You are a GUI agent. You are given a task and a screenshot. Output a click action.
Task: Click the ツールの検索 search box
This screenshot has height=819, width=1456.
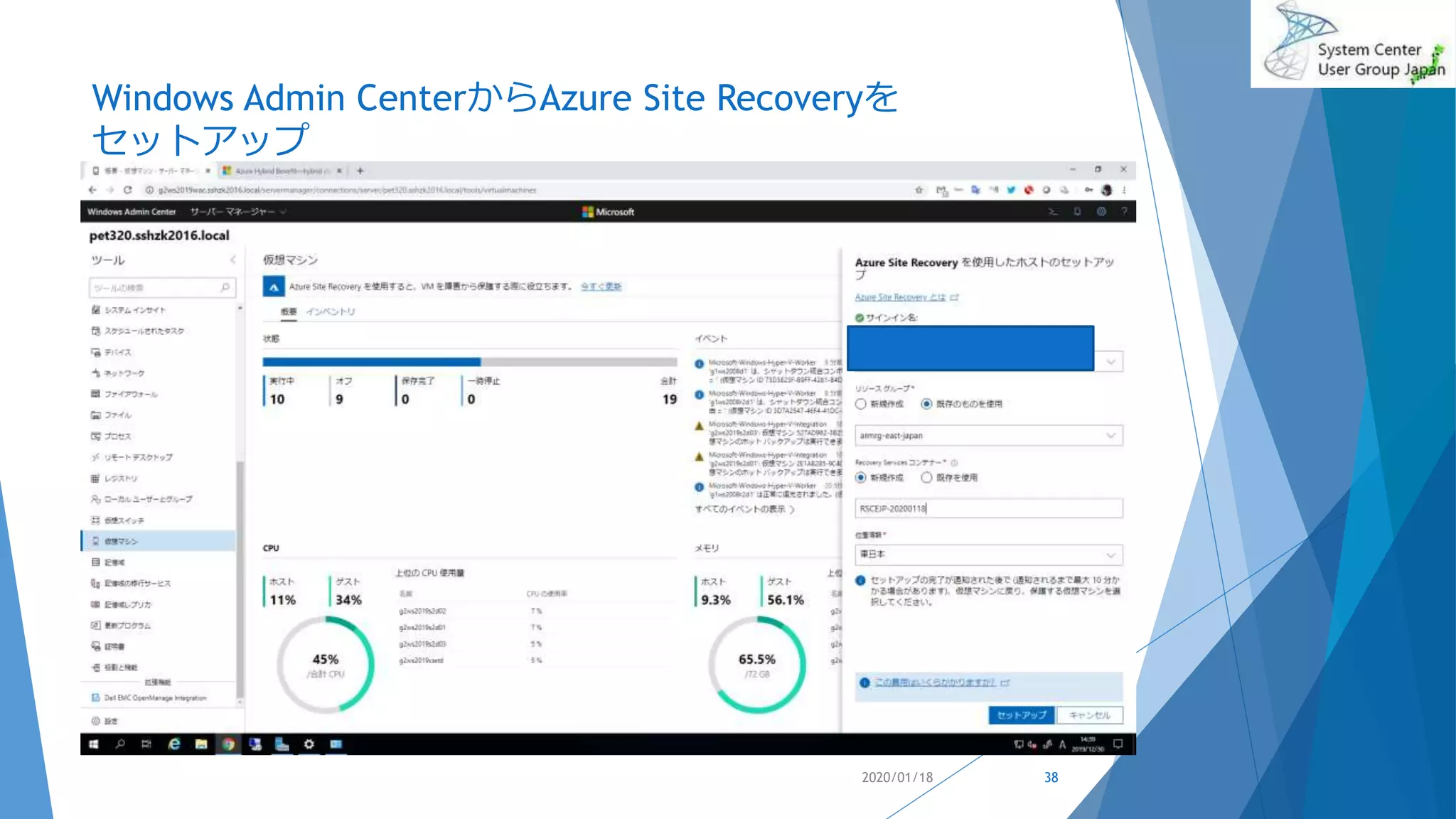162,287
